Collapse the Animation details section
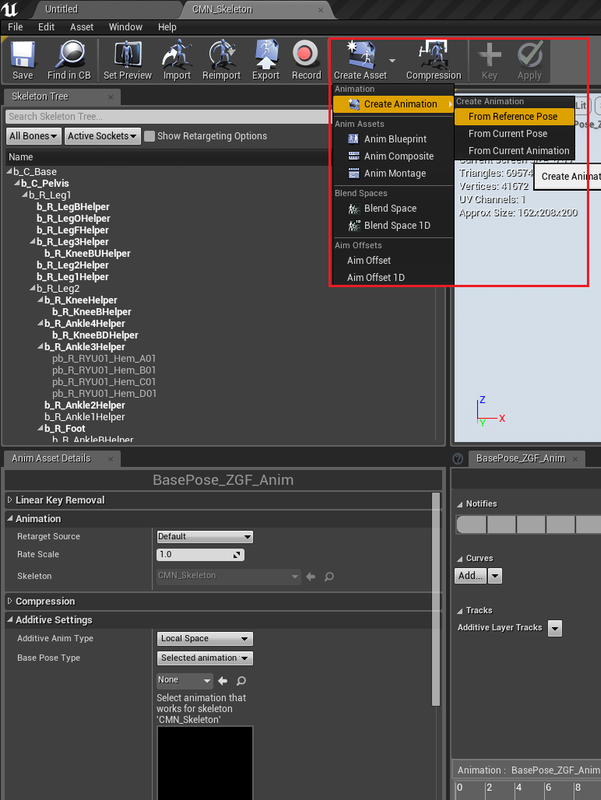Viewport: 601px width, 800px height. coord(10,518)
